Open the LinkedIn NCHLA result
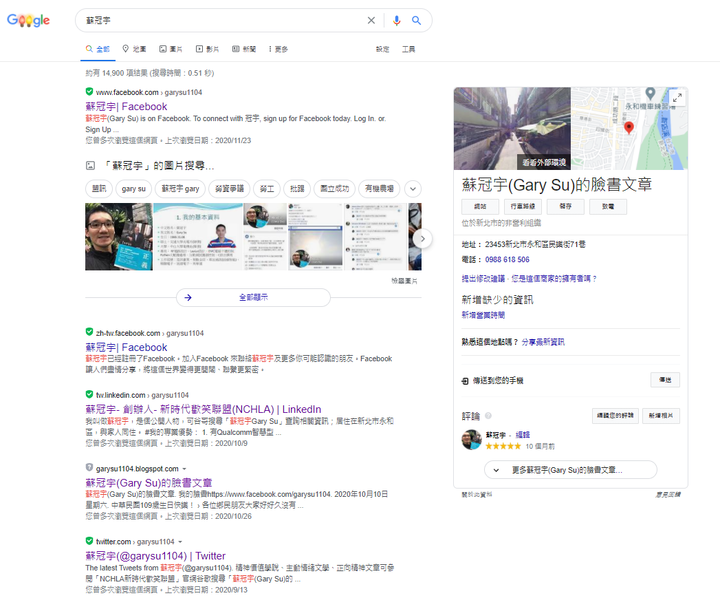720x609 pixels. [203, 409]
